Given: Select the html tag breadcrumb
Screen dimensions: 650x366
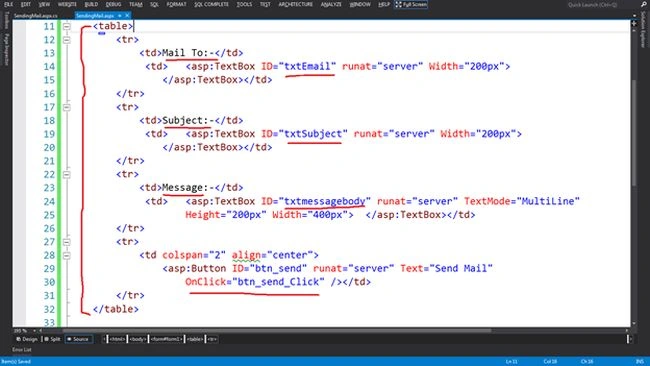Looking at the screenshot, I should click(x=117, y=339).
